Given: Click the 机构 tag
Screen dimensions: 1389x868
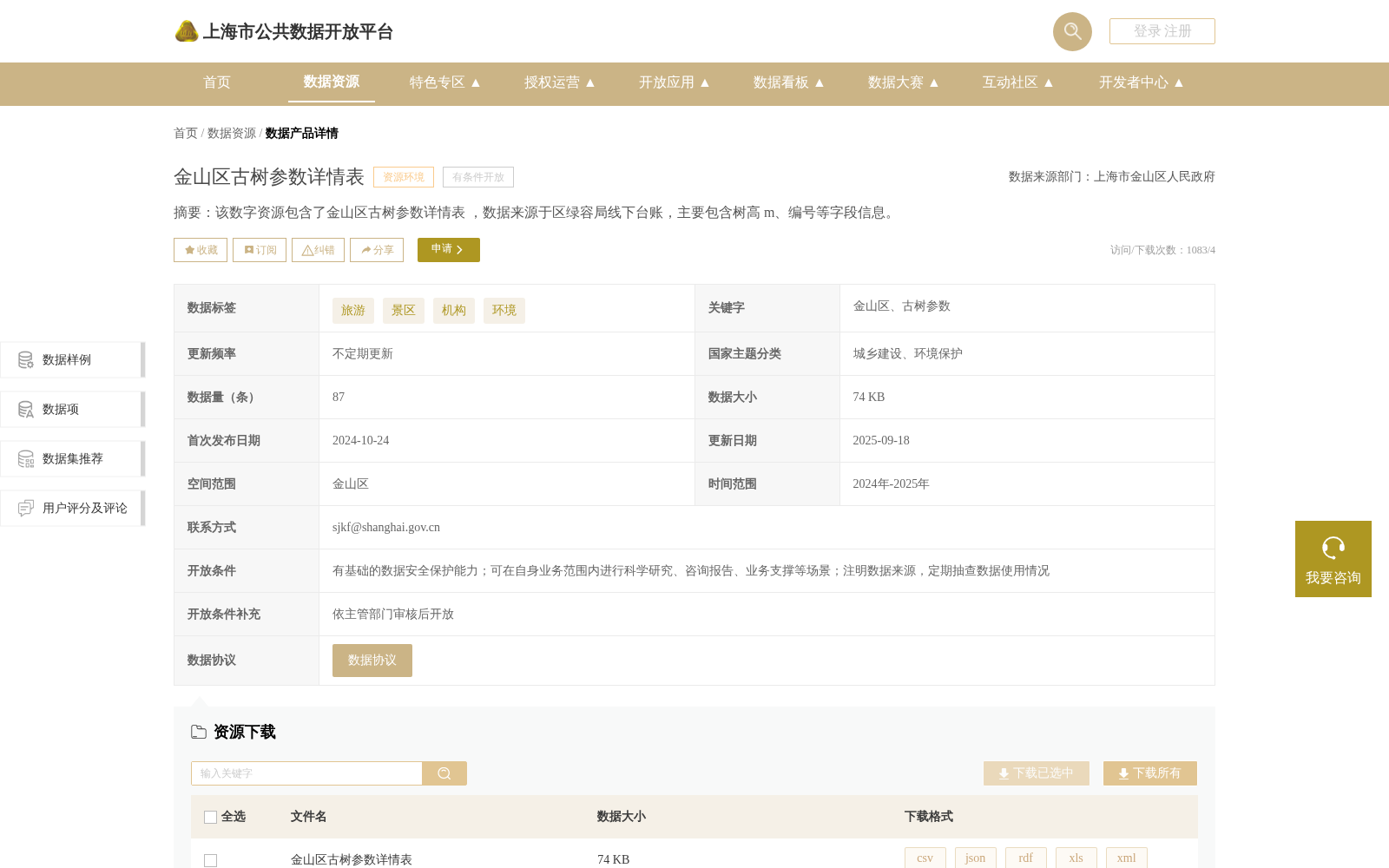Looking at the screenshot, I should pyautogui.click(x=454, y=311).
